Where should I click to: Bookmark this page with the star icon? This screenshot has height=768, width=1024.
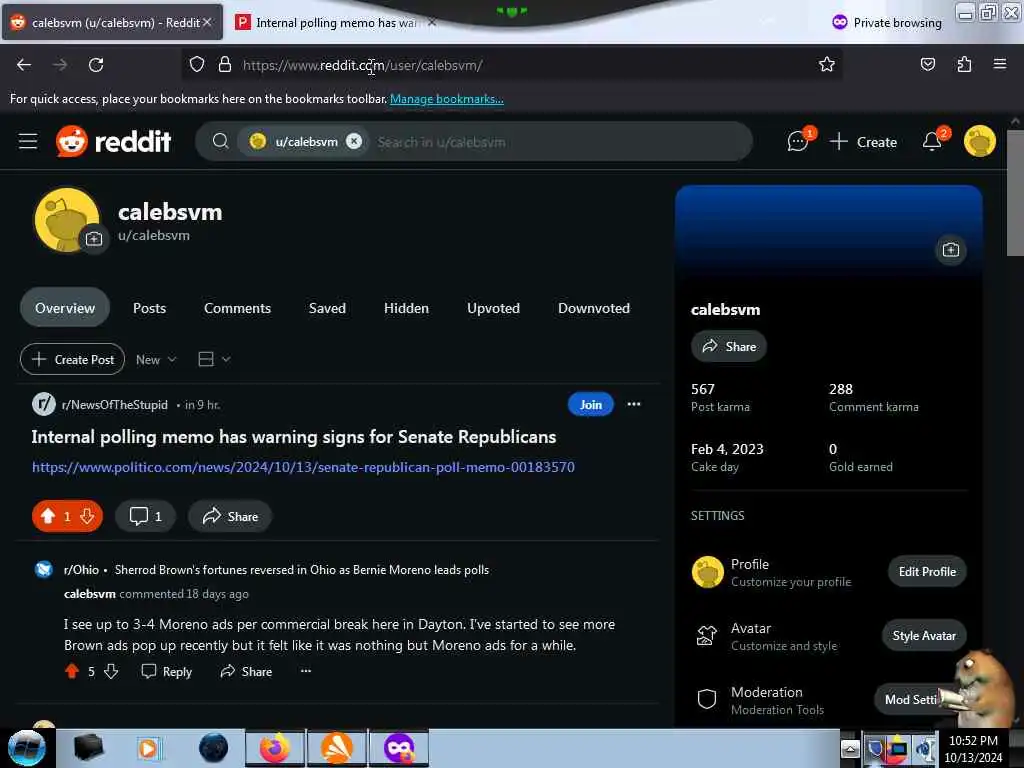[x=827, y=65]
